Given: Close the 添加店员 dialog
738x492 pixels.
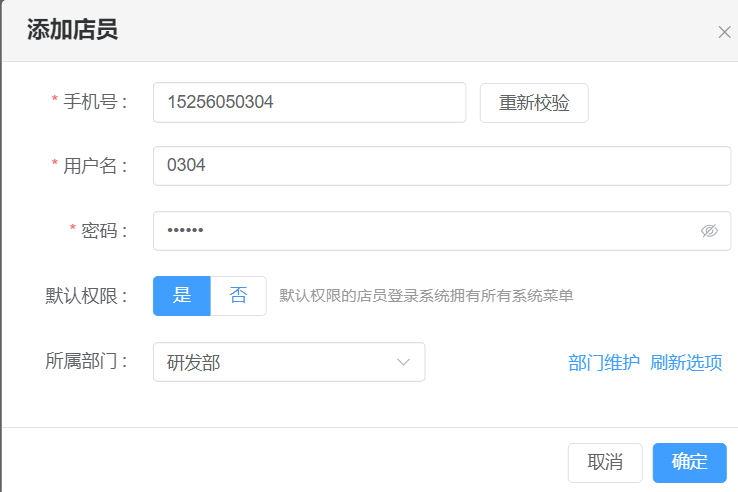Looking at the screenshot, I should point(724,32).
